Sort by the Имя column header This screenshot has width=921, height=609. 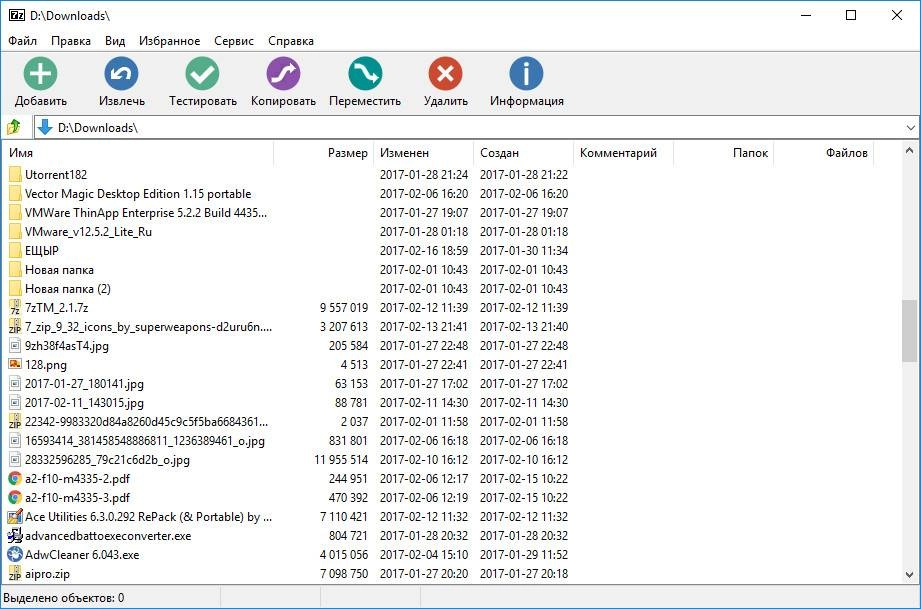pos(139,153)
